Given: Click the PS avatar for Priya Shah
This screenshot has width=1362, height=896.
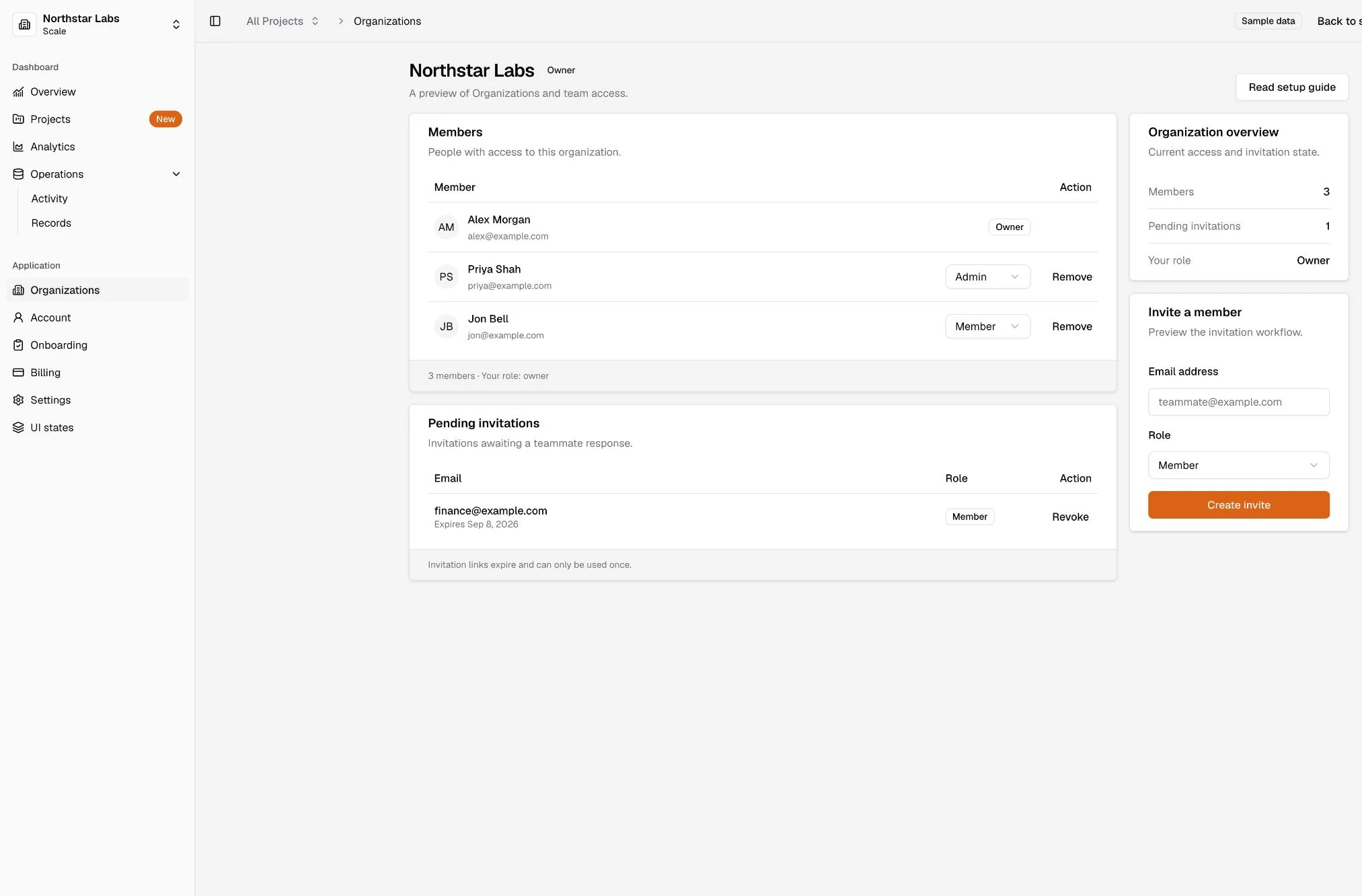Looking at the screenshot, I should tap(446, 277).
